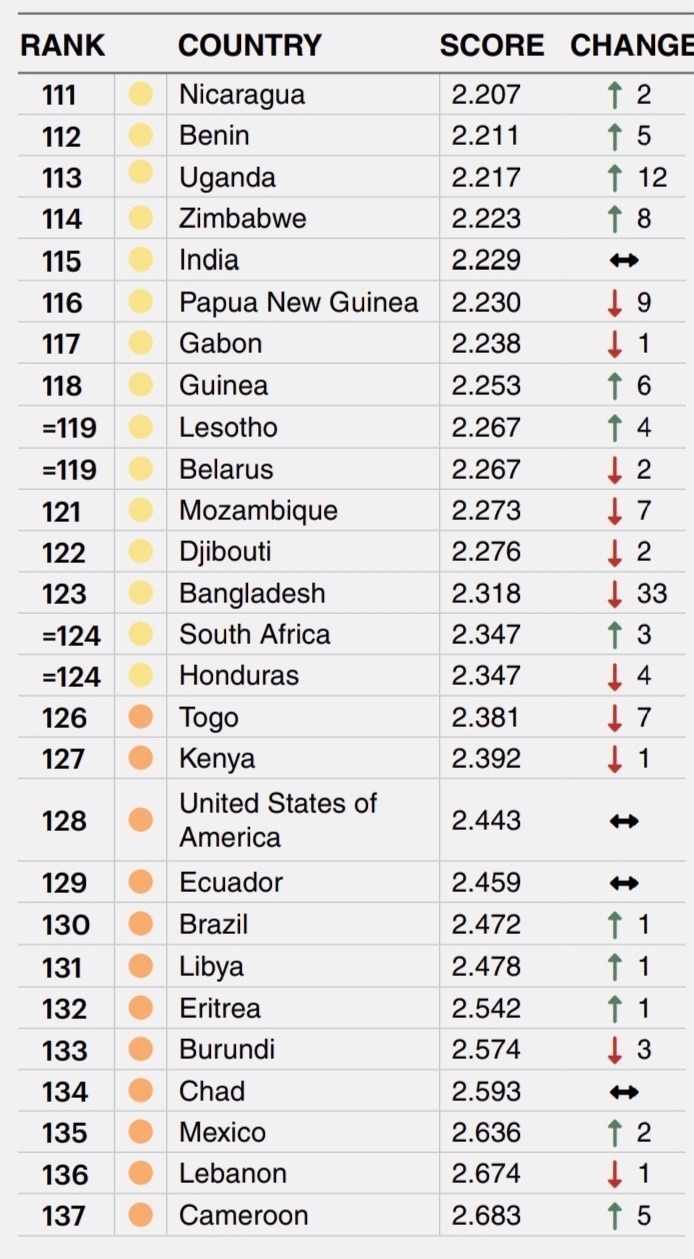Screen dimensions: 694x1259
Task: Click the yellow dot next to Nicaragua
Action: point(141,95)
